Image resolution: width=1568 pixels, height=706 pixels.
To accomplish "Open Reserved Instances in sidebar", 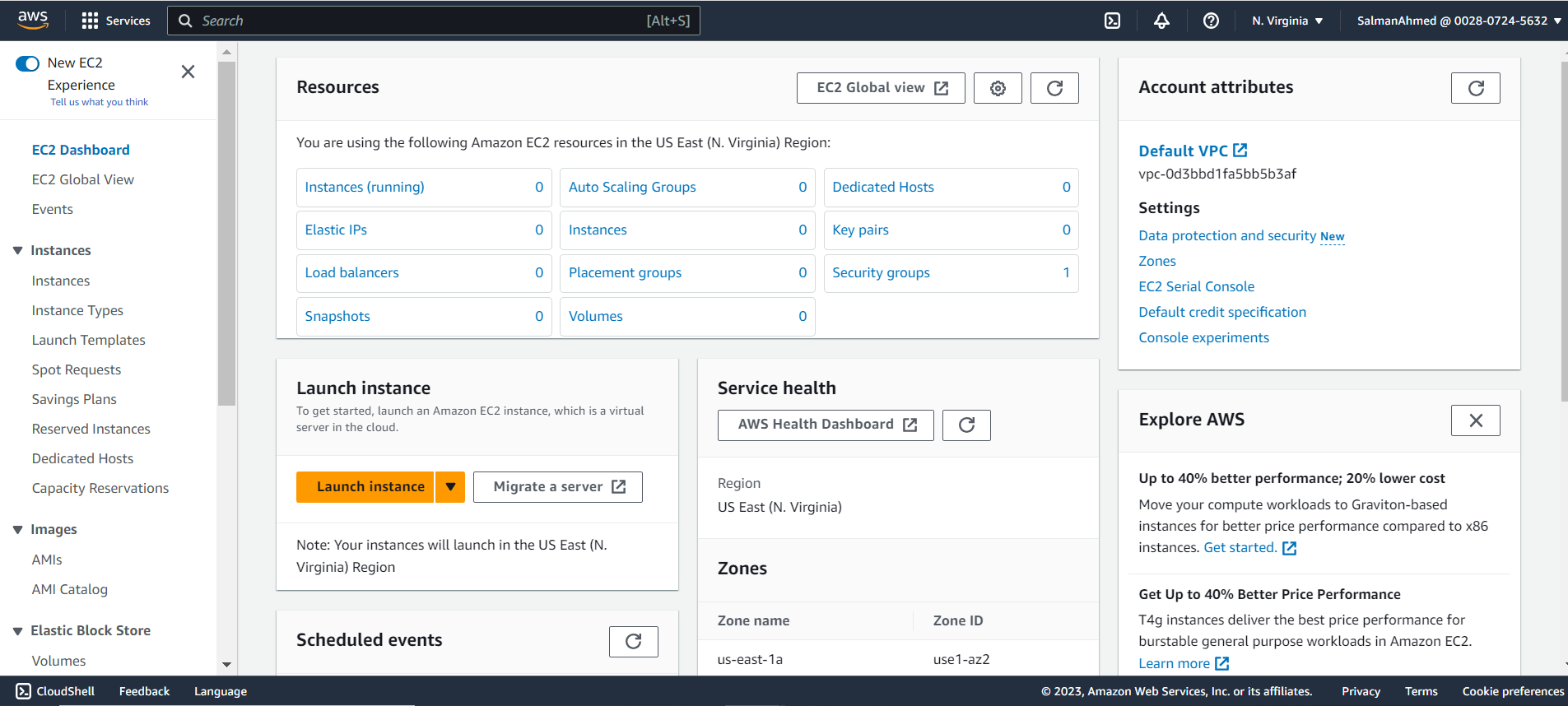I will point(91,429).
